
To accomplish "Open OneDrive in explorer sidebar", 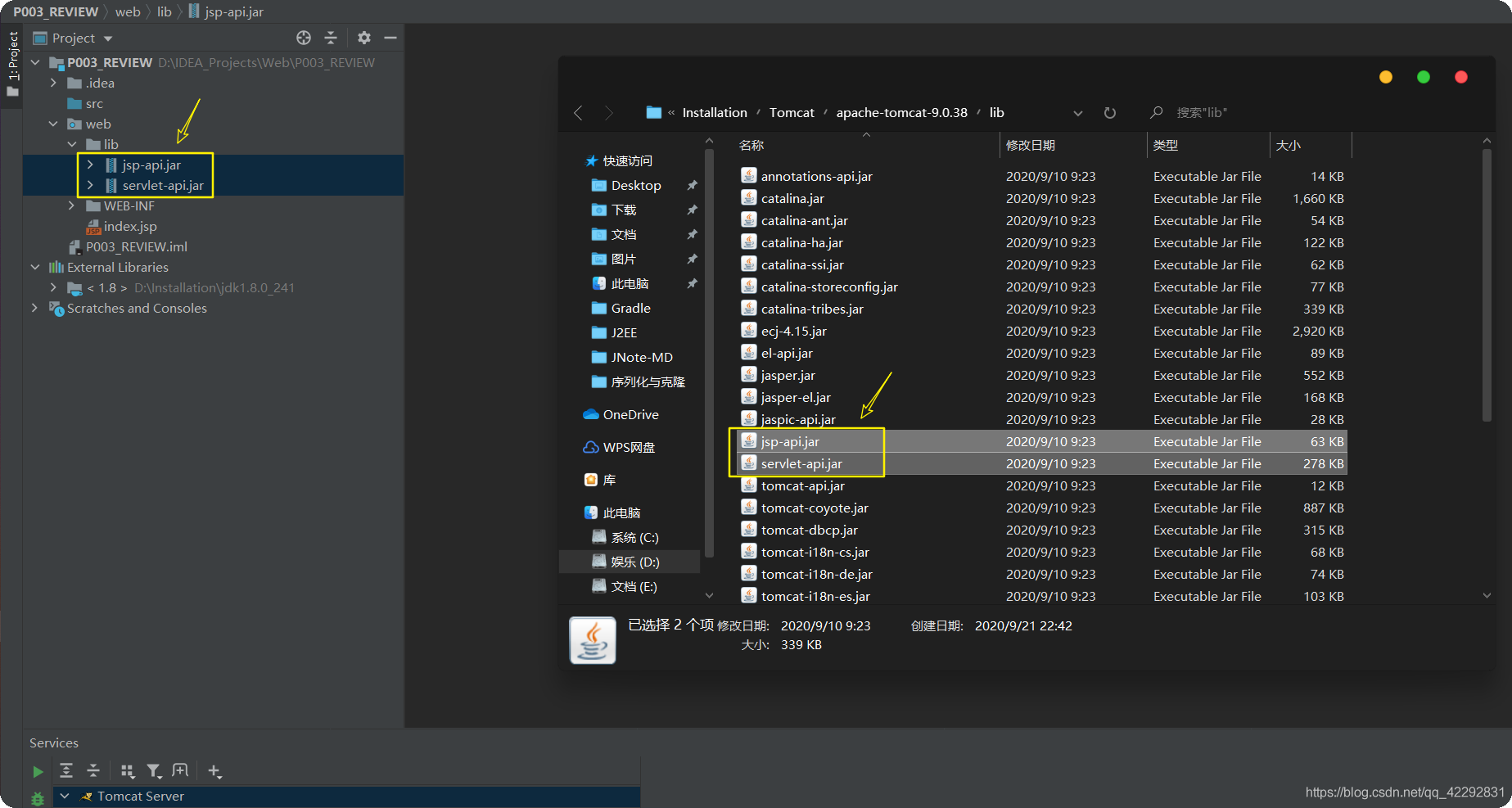I will pyautogui.click(x=630, y=415).
